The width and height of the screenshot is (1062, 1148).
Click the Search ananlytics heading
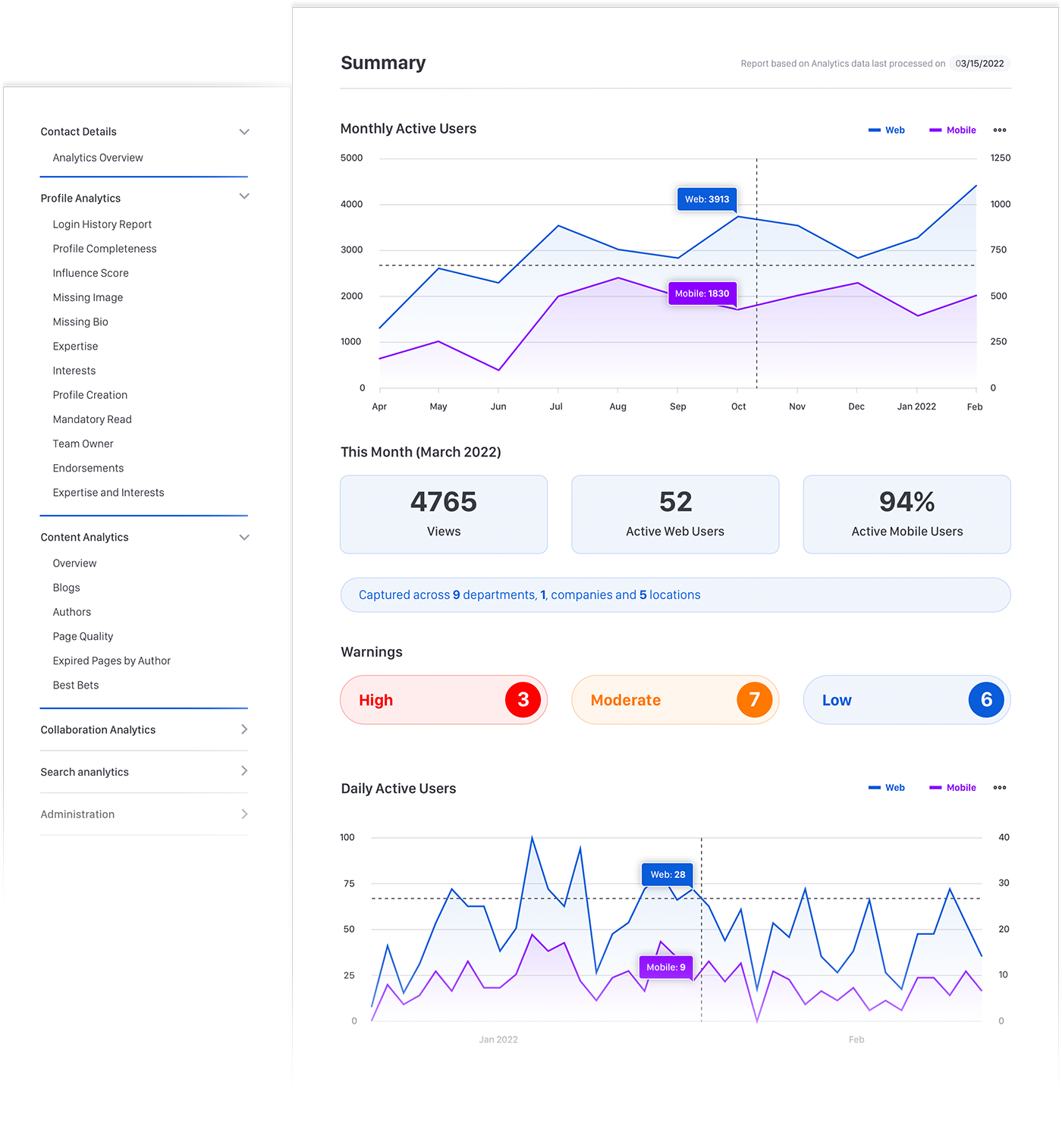85,772
